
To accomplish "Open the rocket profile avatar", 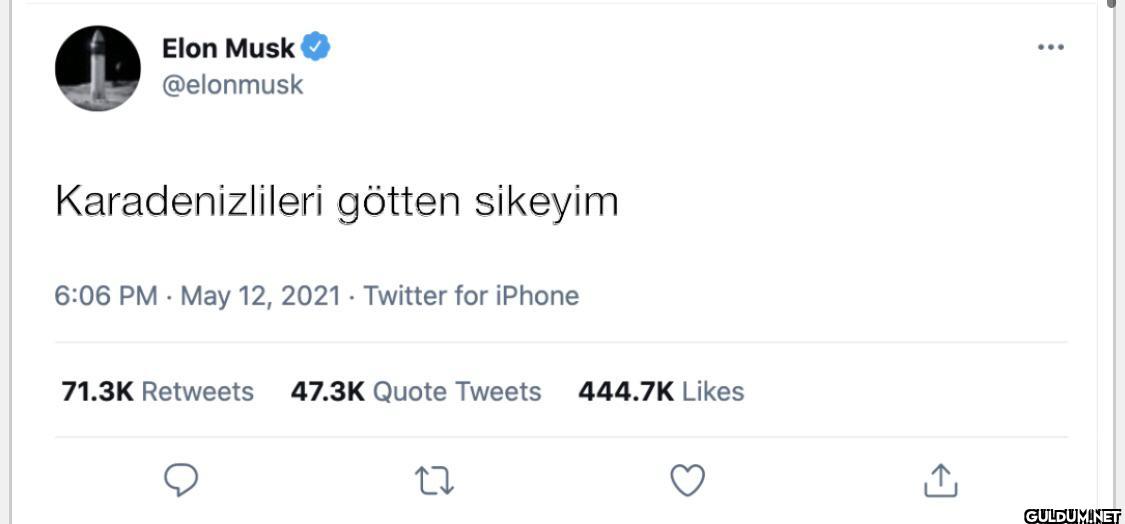I will pos(97,68).
